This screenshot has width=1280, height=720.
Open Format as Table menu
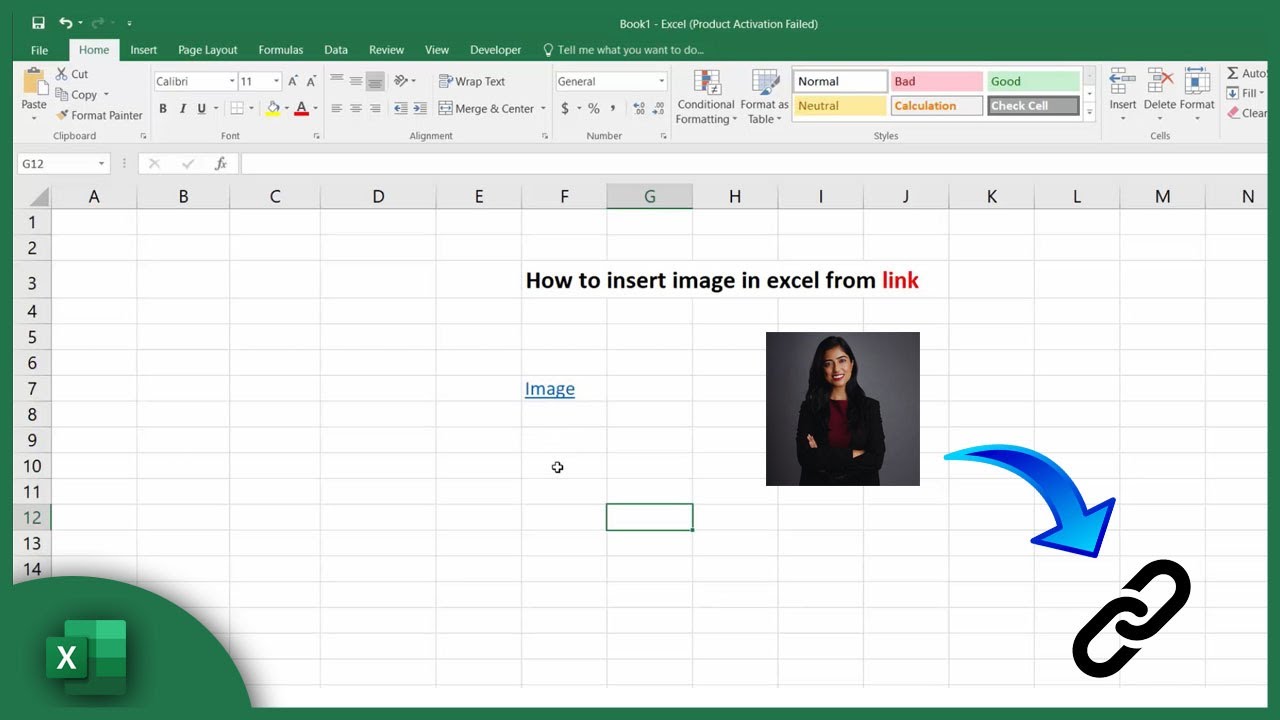tap(765, 97)
